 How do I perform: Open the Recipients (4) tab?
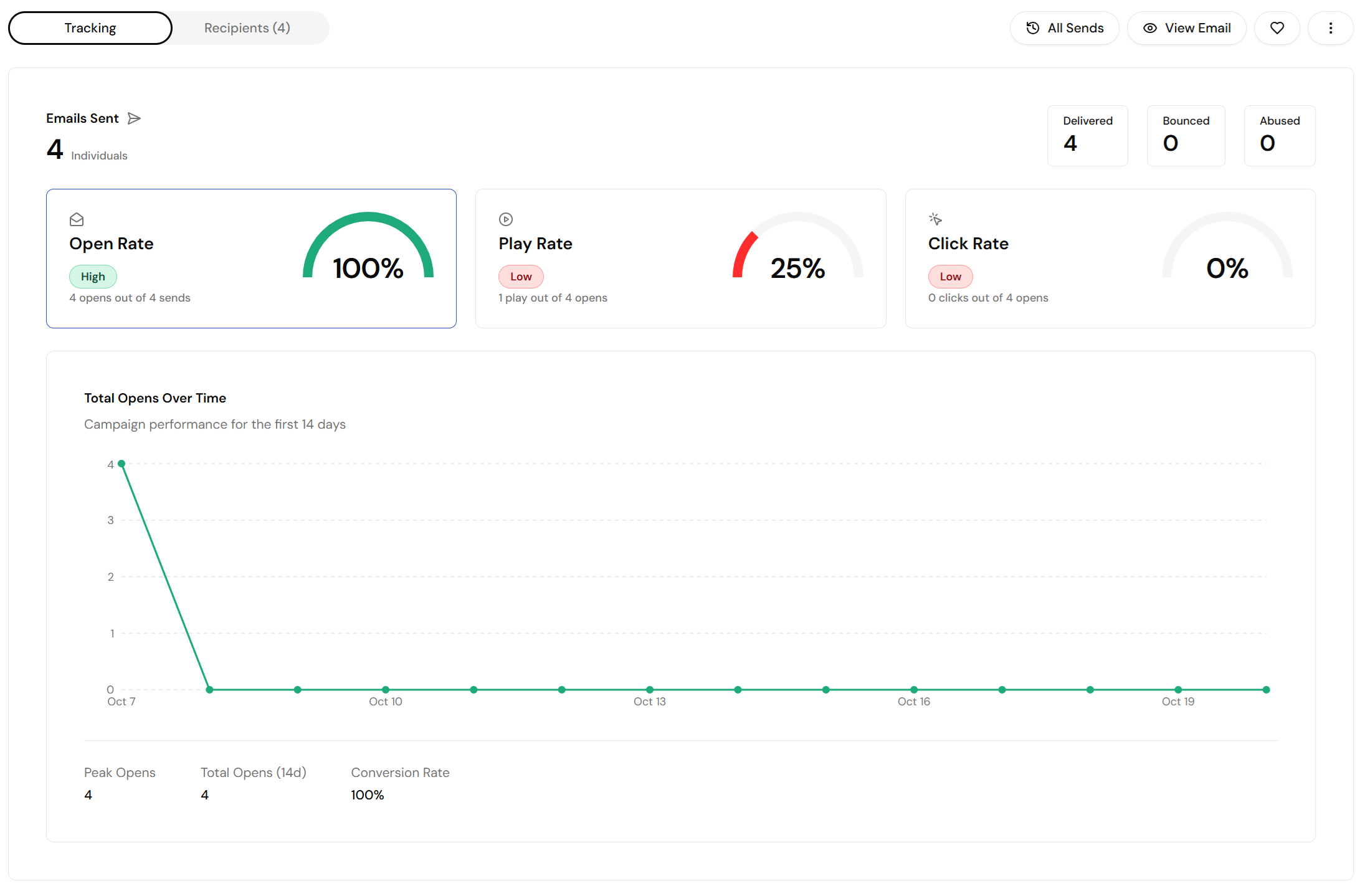[247, 28]
